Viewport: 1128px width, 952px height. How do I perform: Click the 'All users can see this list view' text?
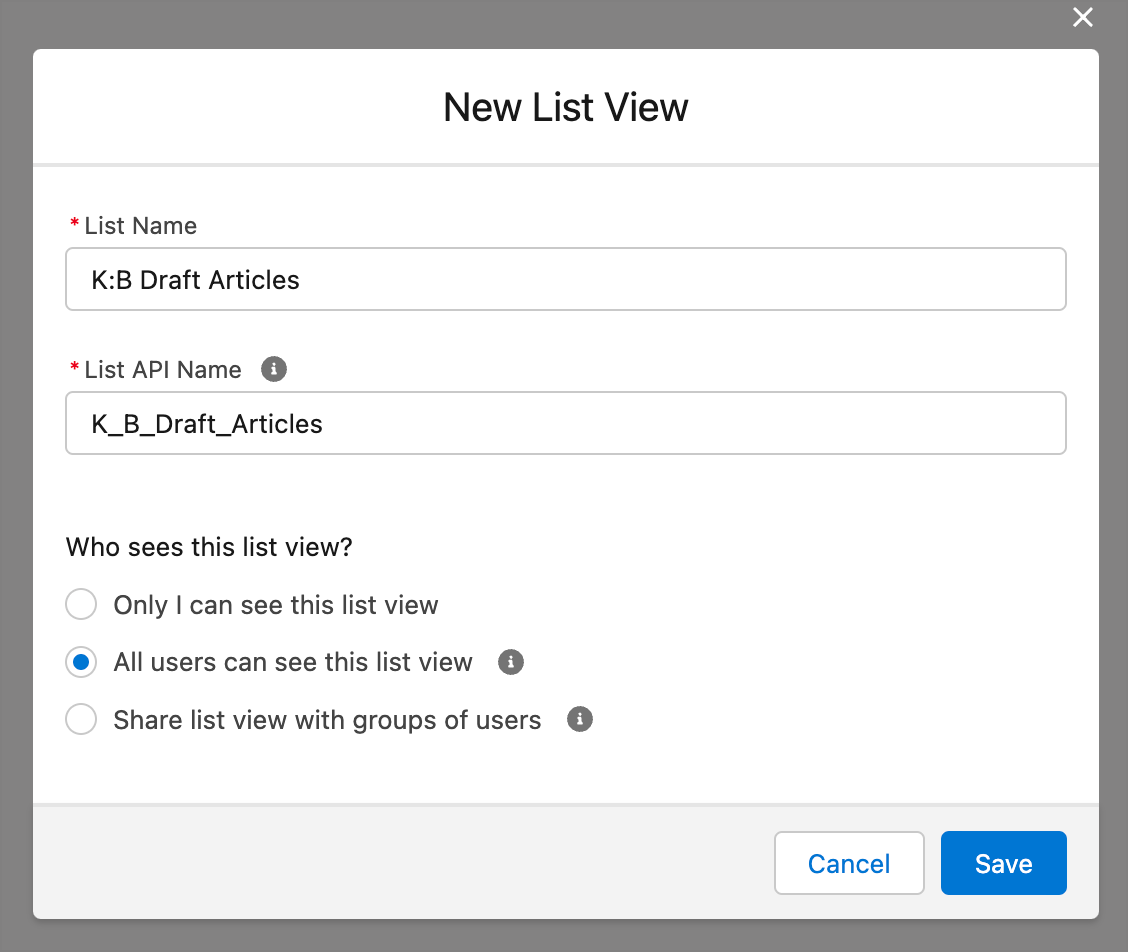[293, 662]
